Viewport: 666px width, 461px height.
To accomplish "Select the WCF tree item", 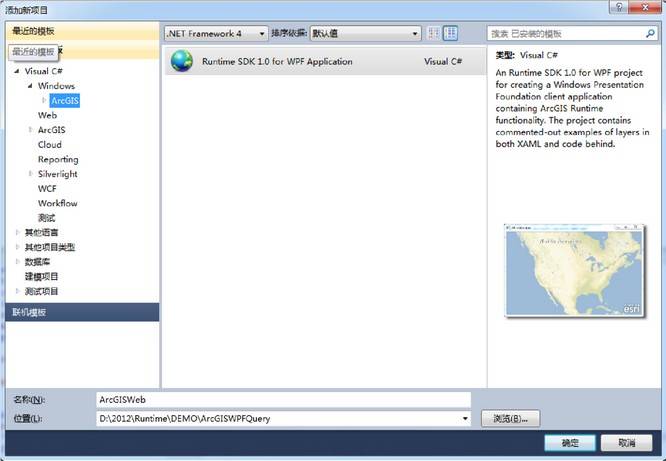I will (47, 189).
